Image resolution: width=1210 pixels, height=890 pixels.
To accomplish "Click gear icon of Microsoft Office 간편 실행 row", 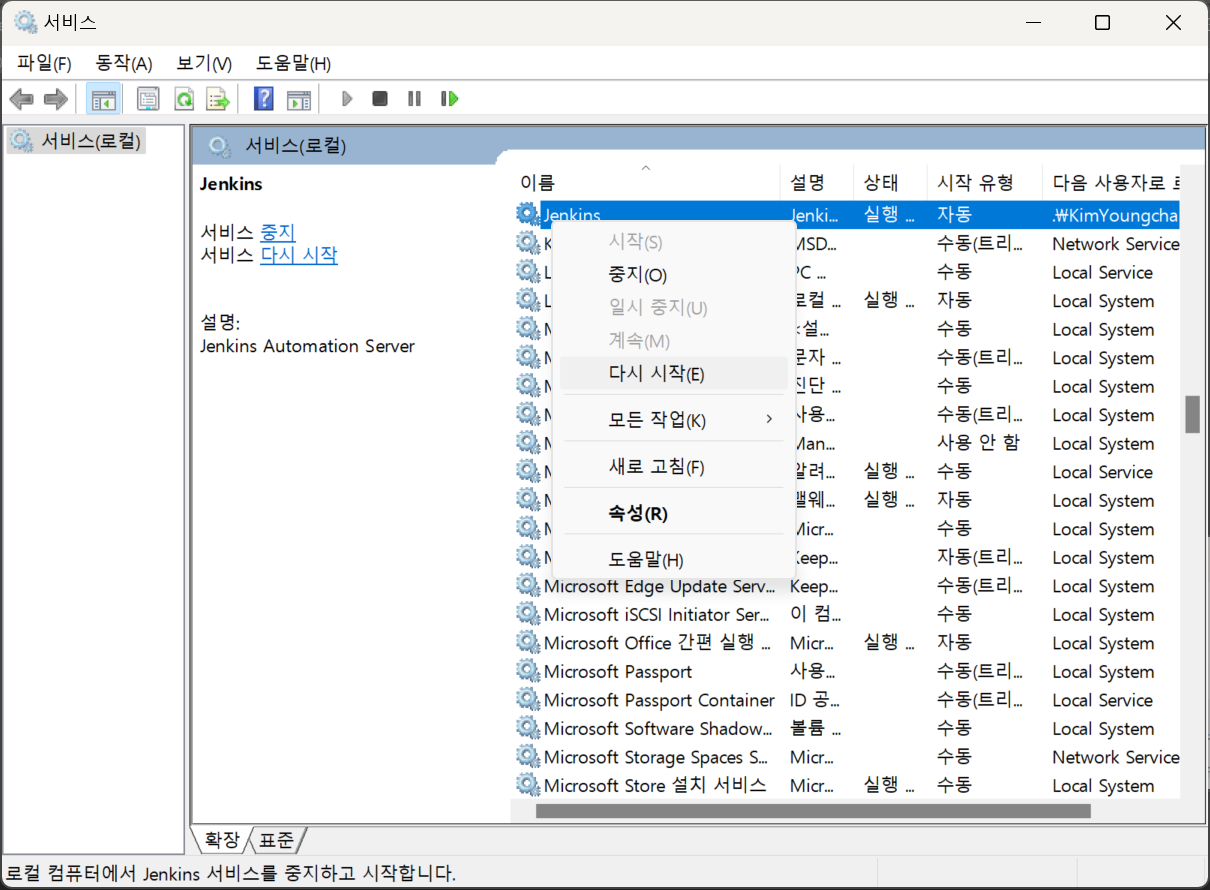I will click(x=527, y=643).
